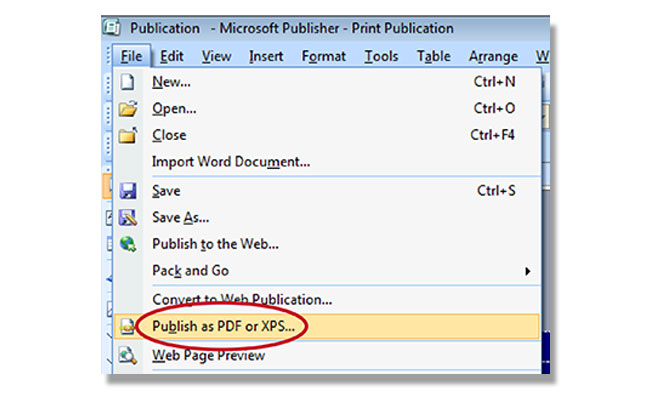Open the Table menu
650x400 pixels.
coord(433,56)
